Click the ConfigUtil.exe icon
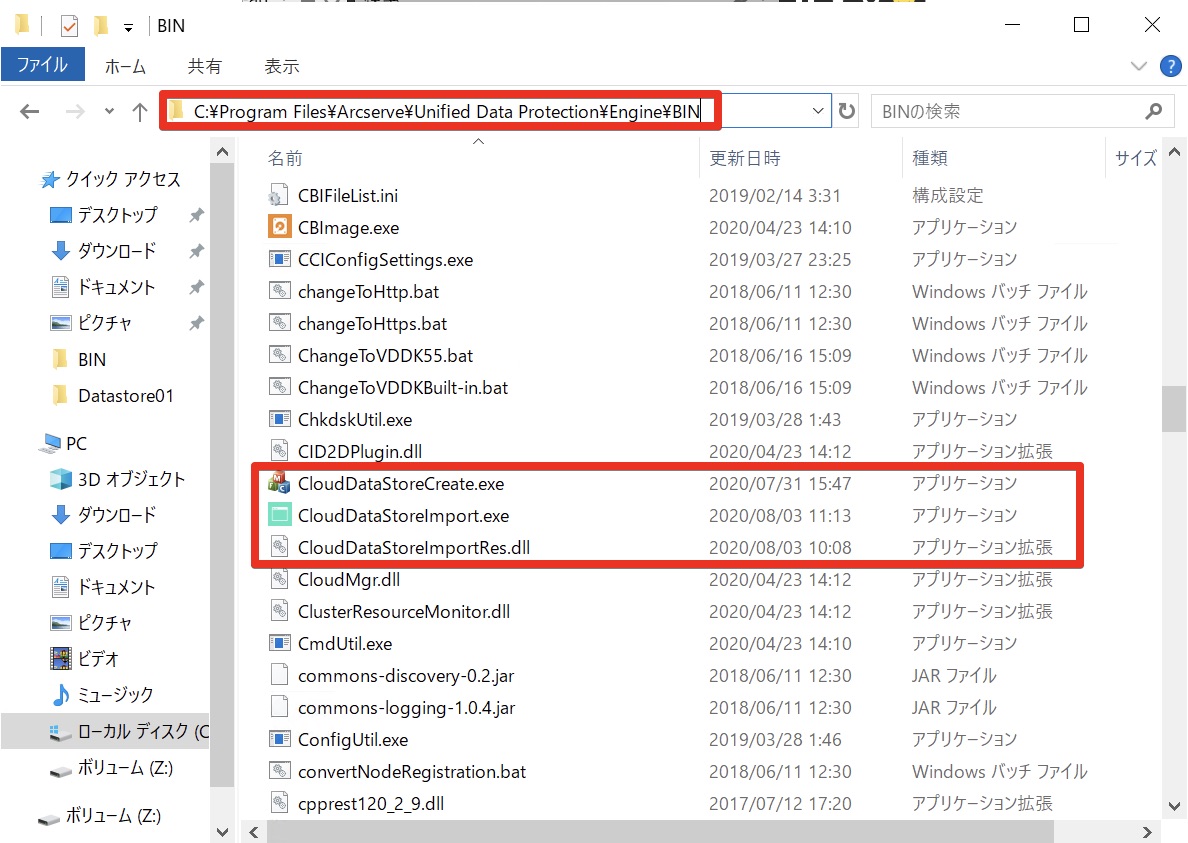Viewport: 1188px width, 843px height. 279,739
